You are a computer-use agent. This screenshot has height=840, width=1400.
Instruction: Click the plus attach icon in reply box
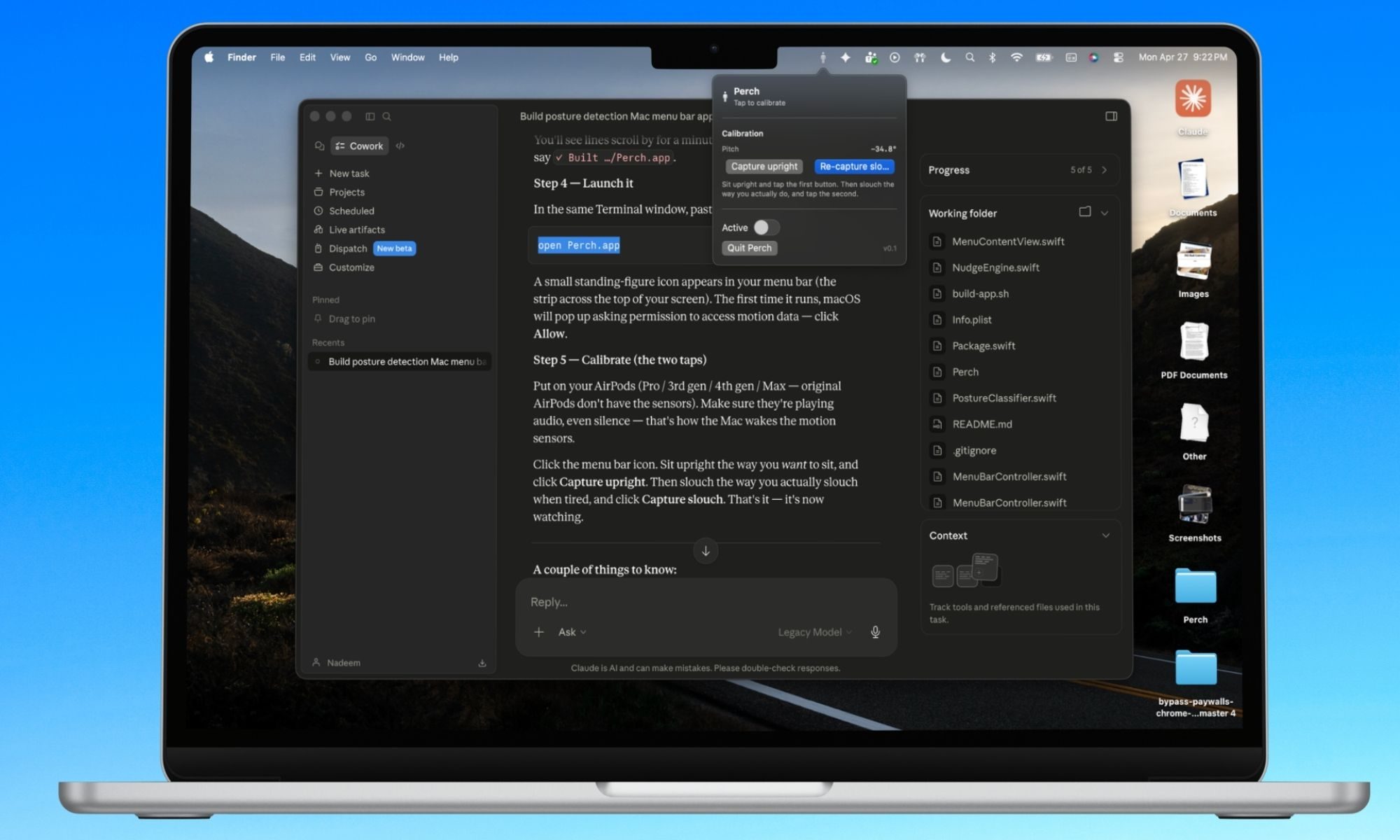[x=539, y=632]
